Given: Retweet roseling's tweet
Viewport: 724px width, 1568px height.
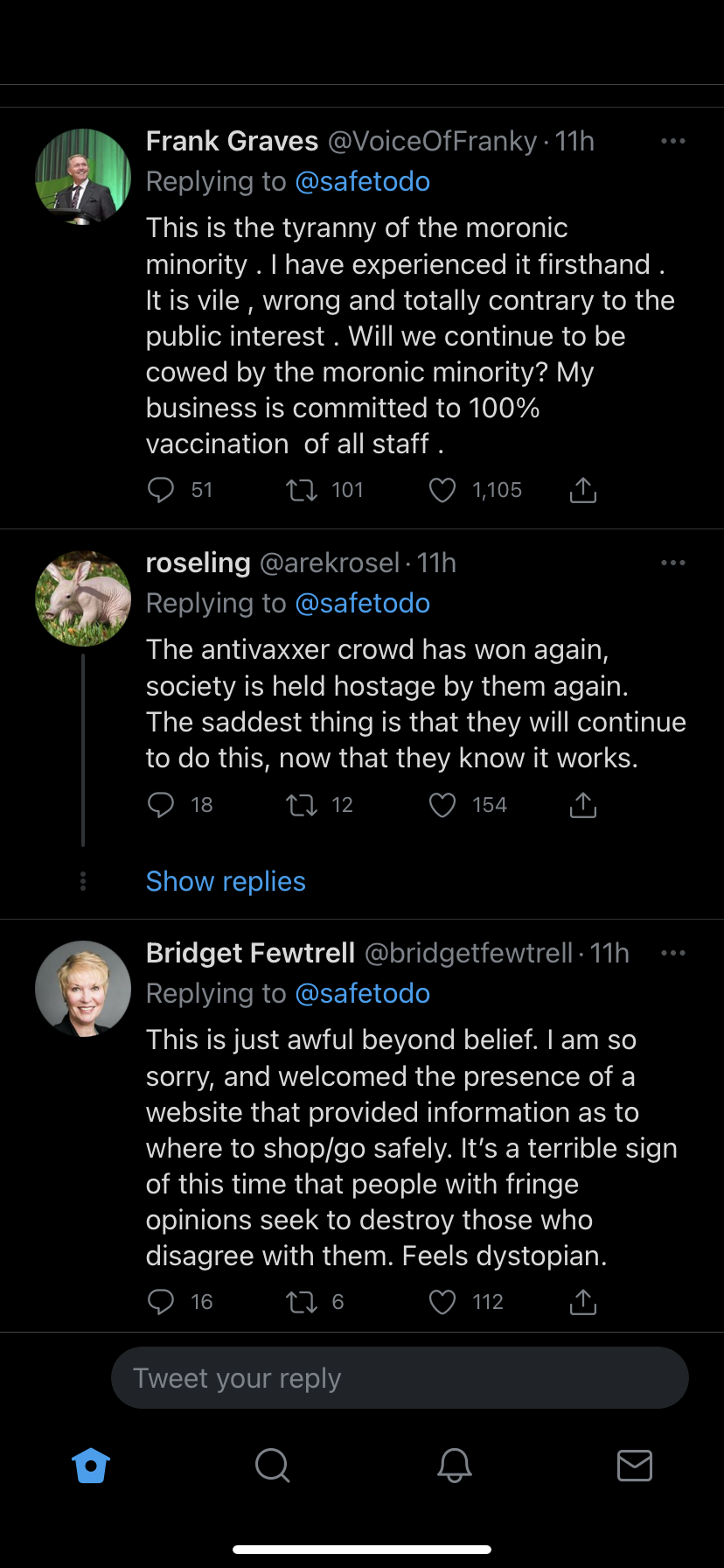Looking at the screenshot, I should (x=302, y=805).
